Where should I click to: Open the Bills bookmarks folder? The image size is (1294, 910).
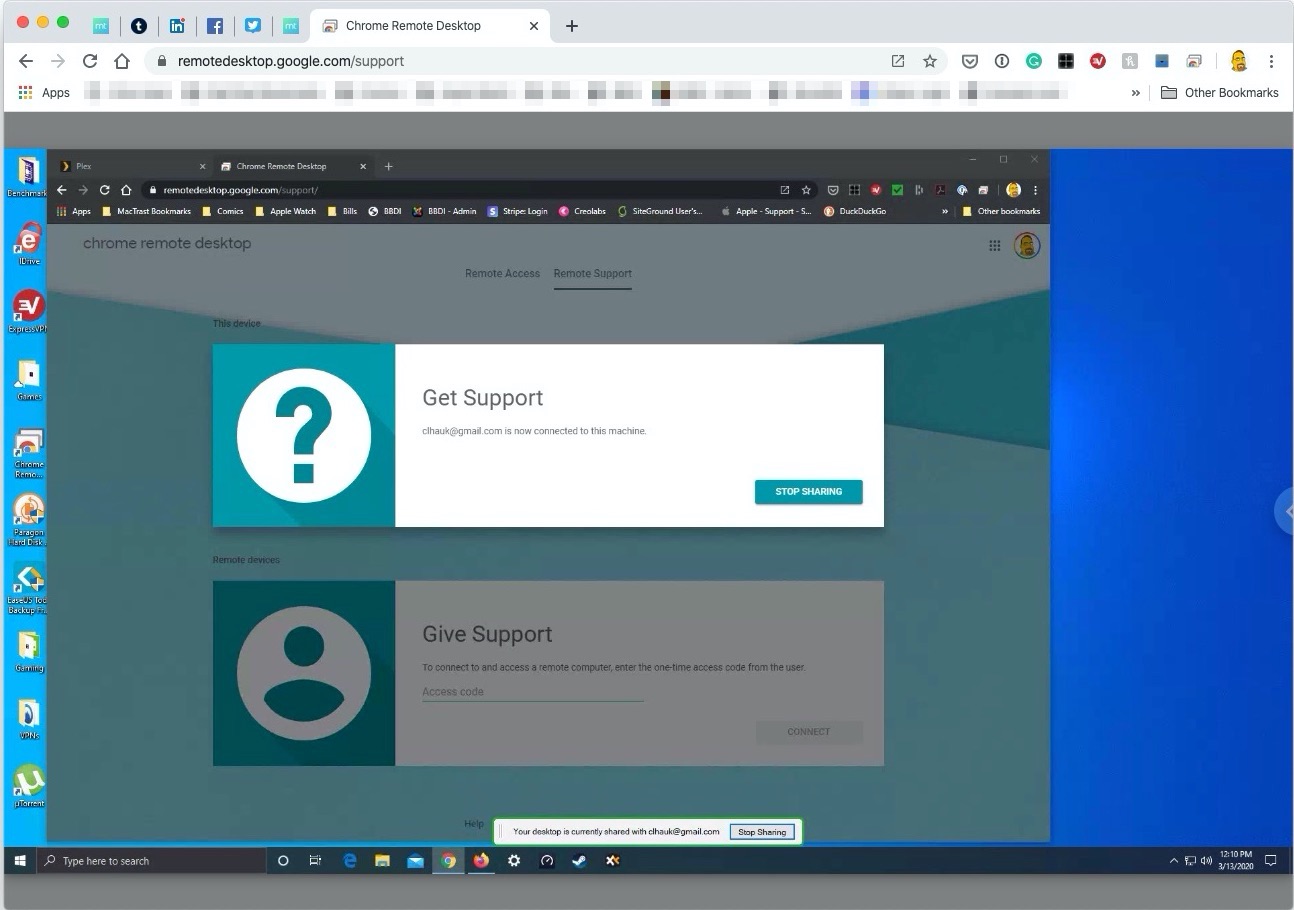coord(342,211)
